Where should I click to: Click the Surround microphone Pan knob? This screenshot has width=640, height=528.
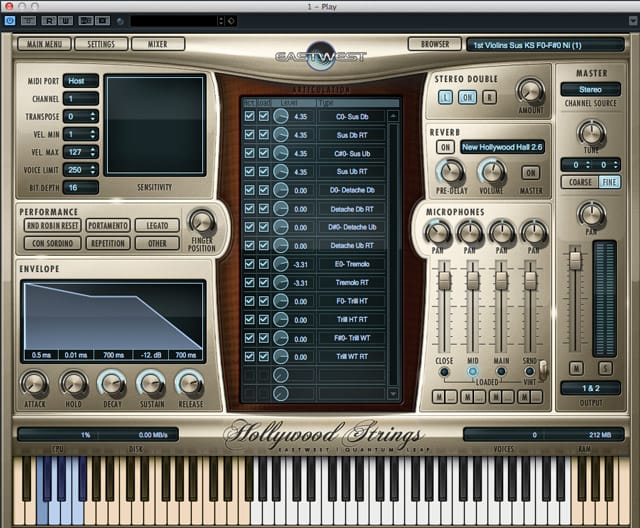[x=534, y=233]
